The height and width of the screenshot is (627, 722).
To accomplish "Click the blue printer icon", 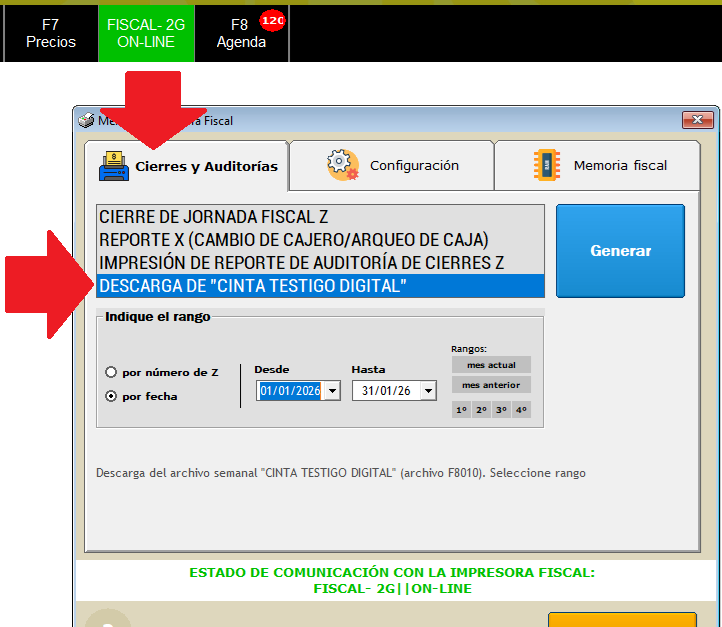I will pos(114,166).
